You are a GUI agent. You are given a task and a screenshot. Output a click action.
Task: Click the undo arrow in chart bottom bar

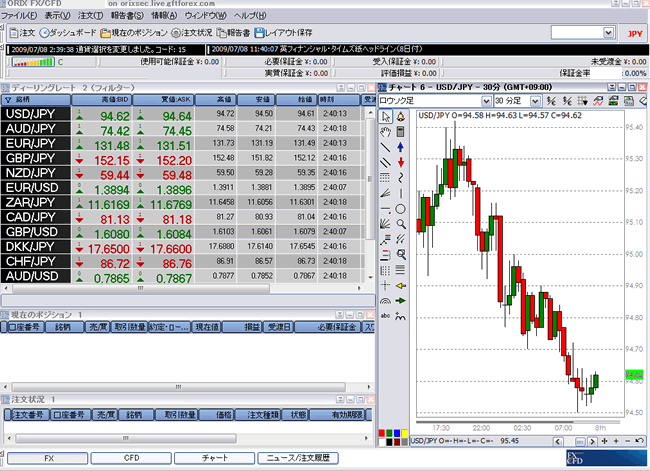click(639, 441)
